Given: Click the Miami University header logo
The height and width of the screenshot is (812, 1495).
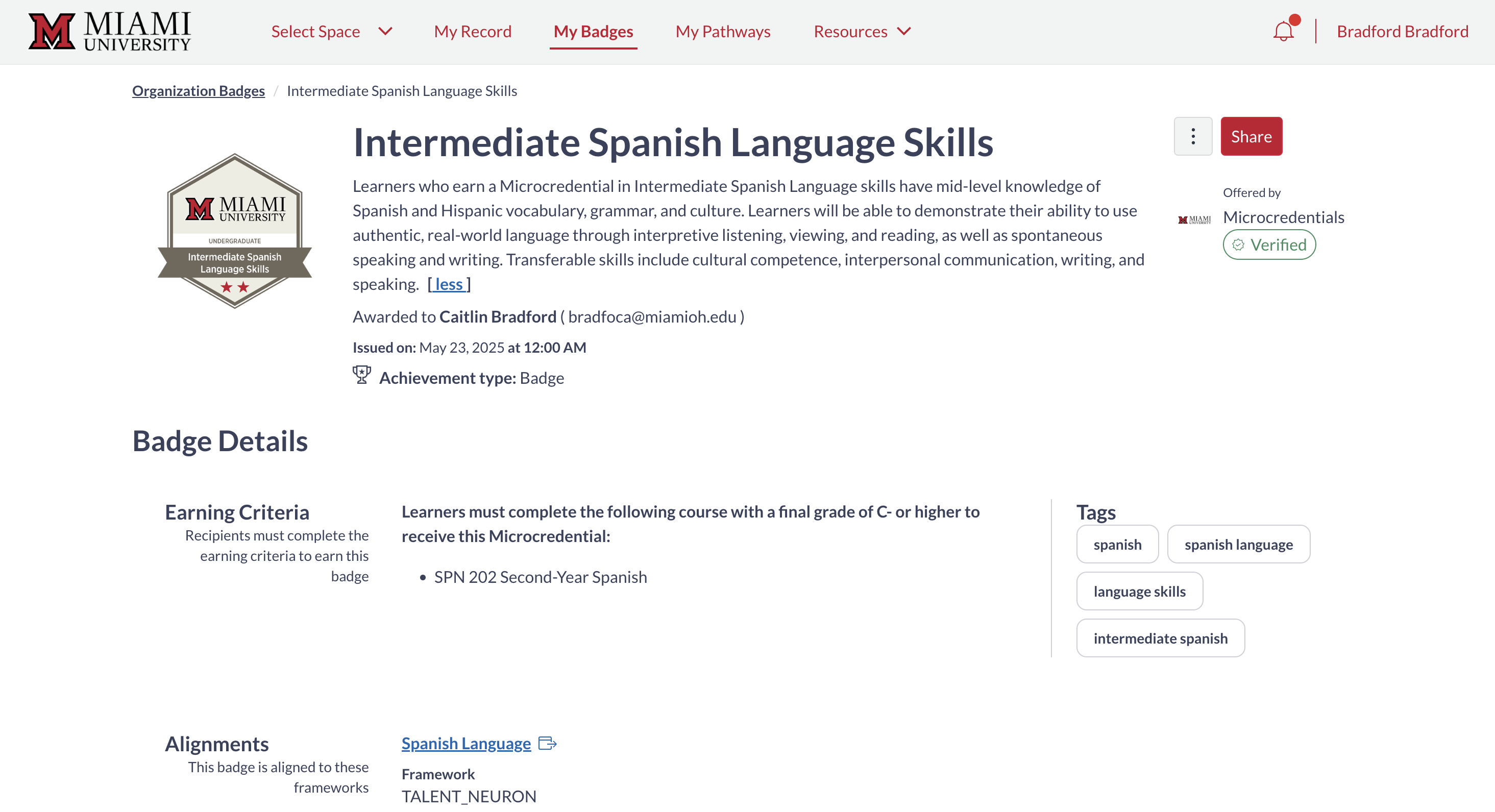Looking at the screenshot, I should 110,31.
